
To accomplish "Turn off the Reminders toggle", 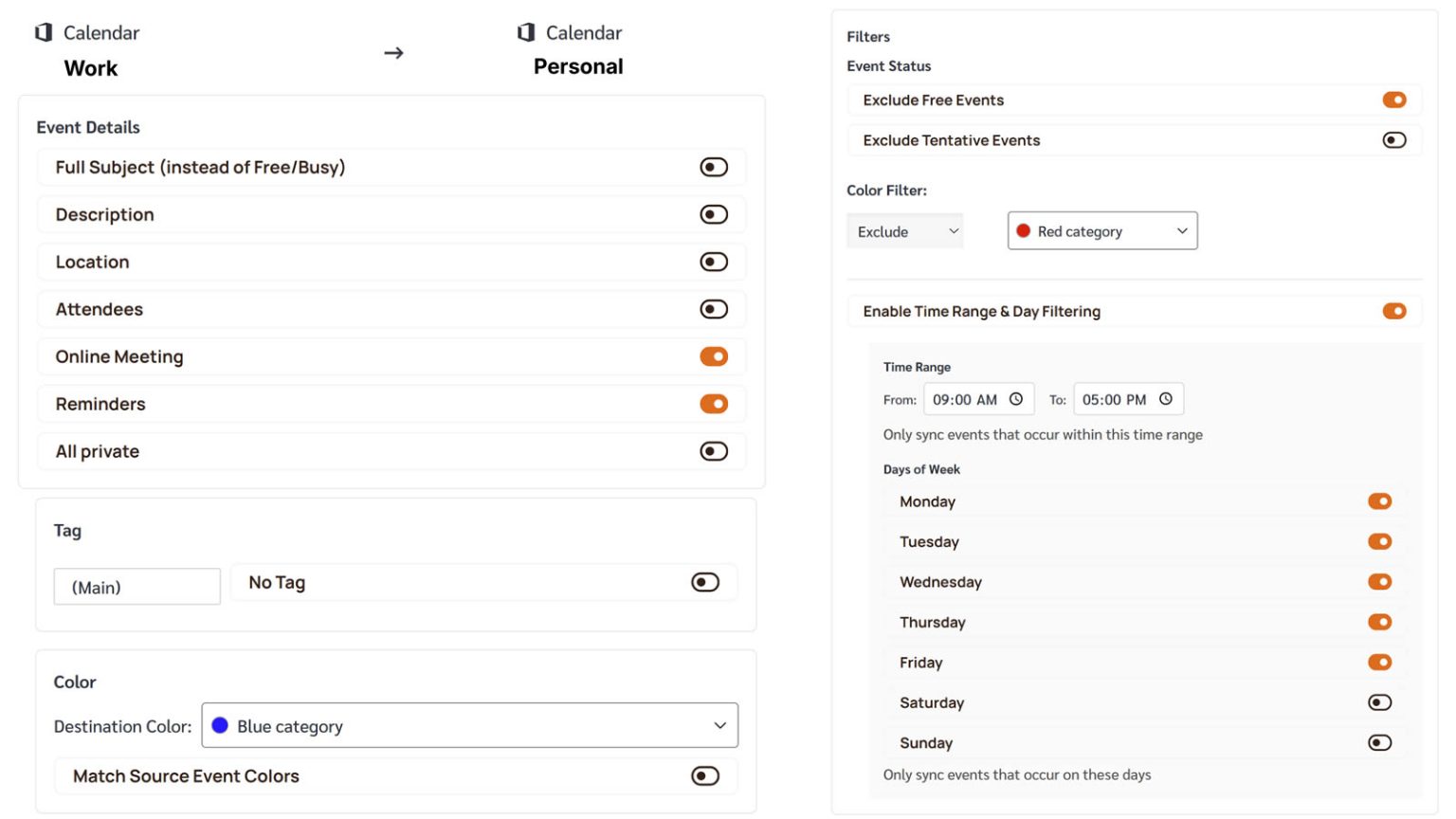I will tap(714, 404).
